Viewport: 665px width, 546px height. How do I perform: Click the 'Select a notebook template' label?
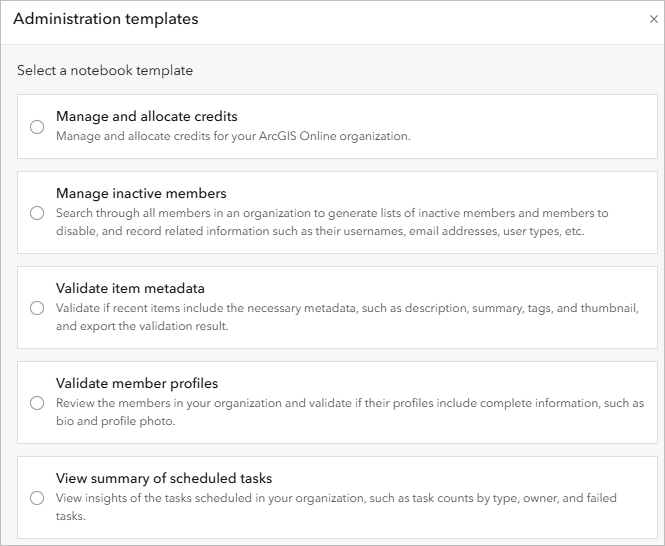coord(105,70)
